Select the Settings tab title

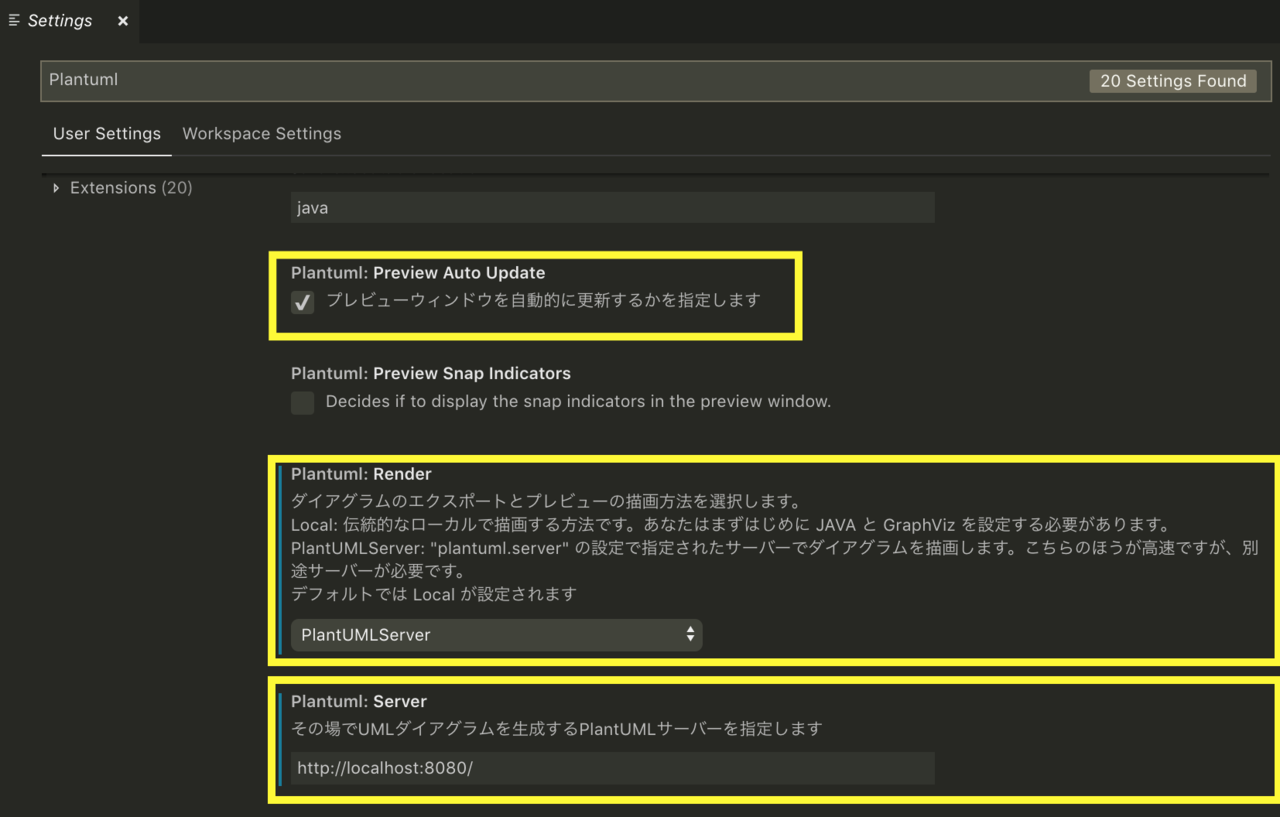(60, 21)
